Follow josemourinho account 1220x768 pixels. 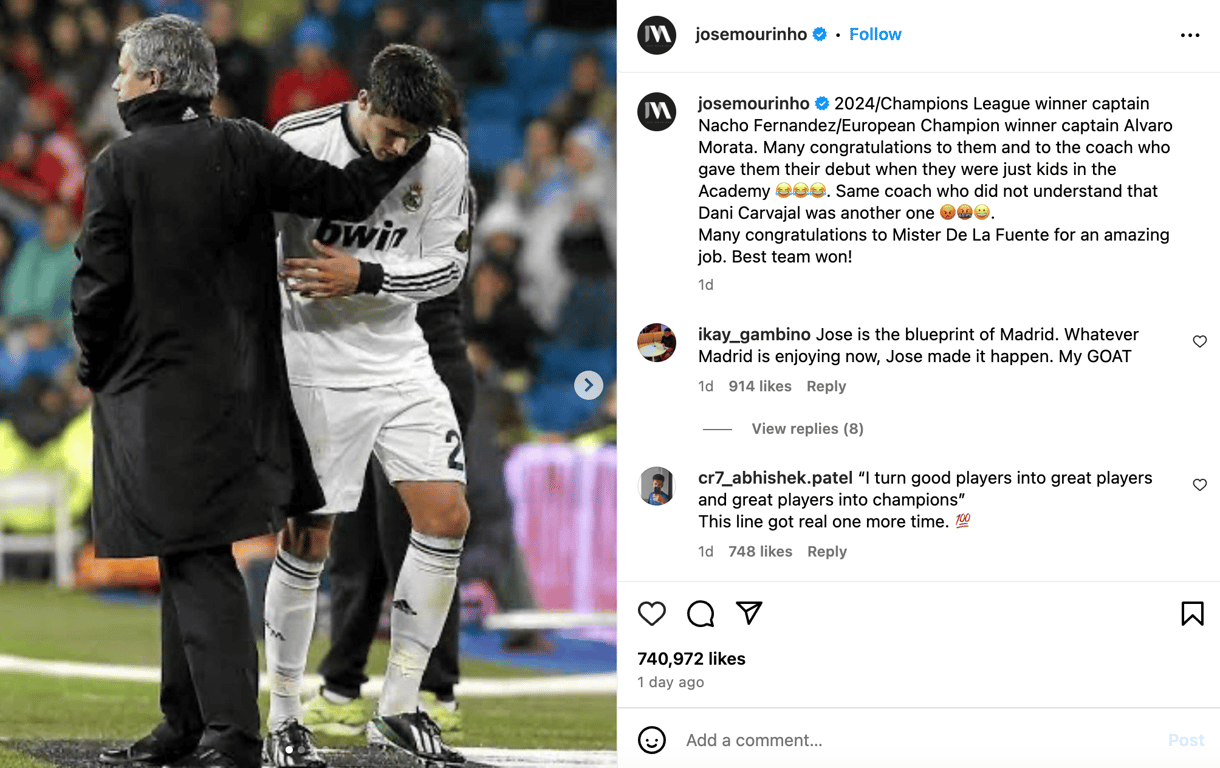(x=875, y=34)
